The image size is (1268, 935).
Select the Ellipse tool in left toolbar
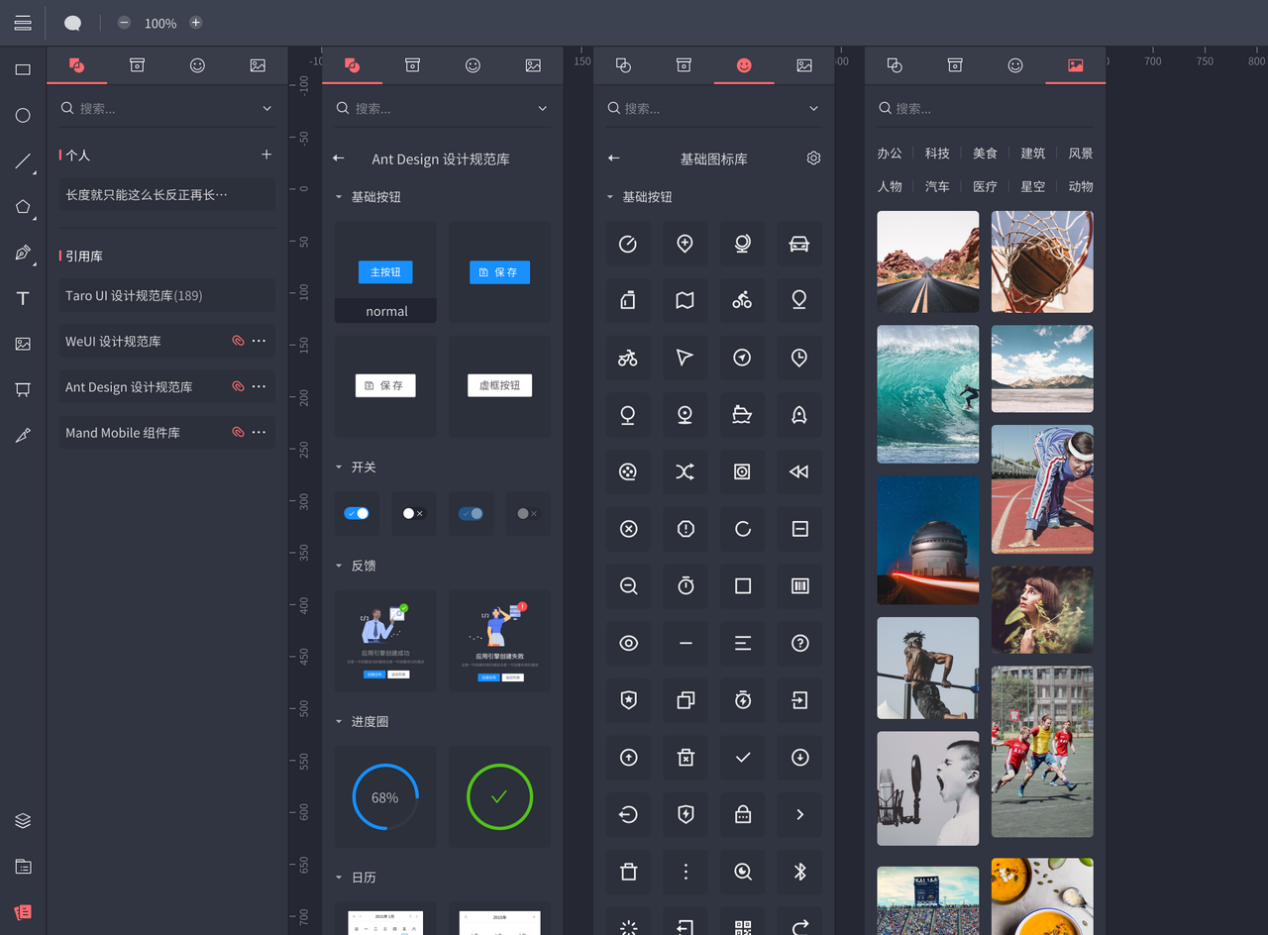tap(22, 115)
